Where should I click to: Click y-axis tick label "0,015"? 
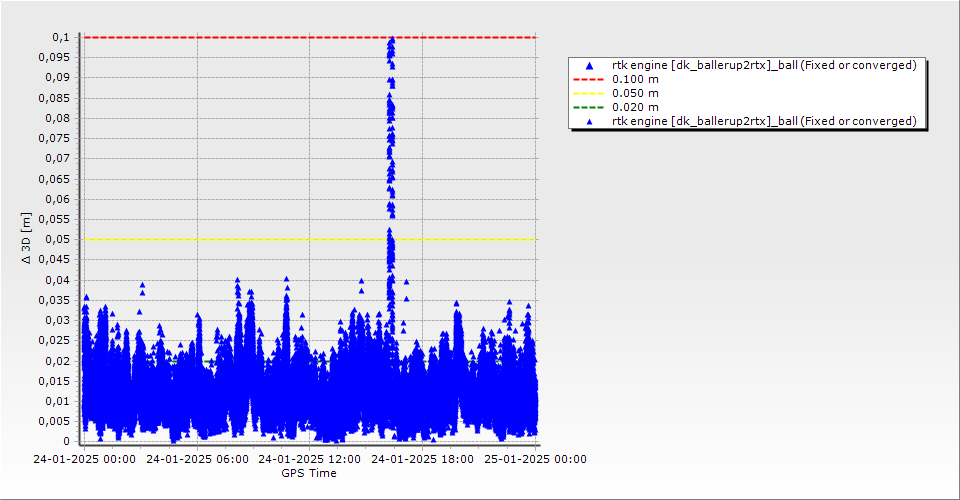tap(54, 381)
